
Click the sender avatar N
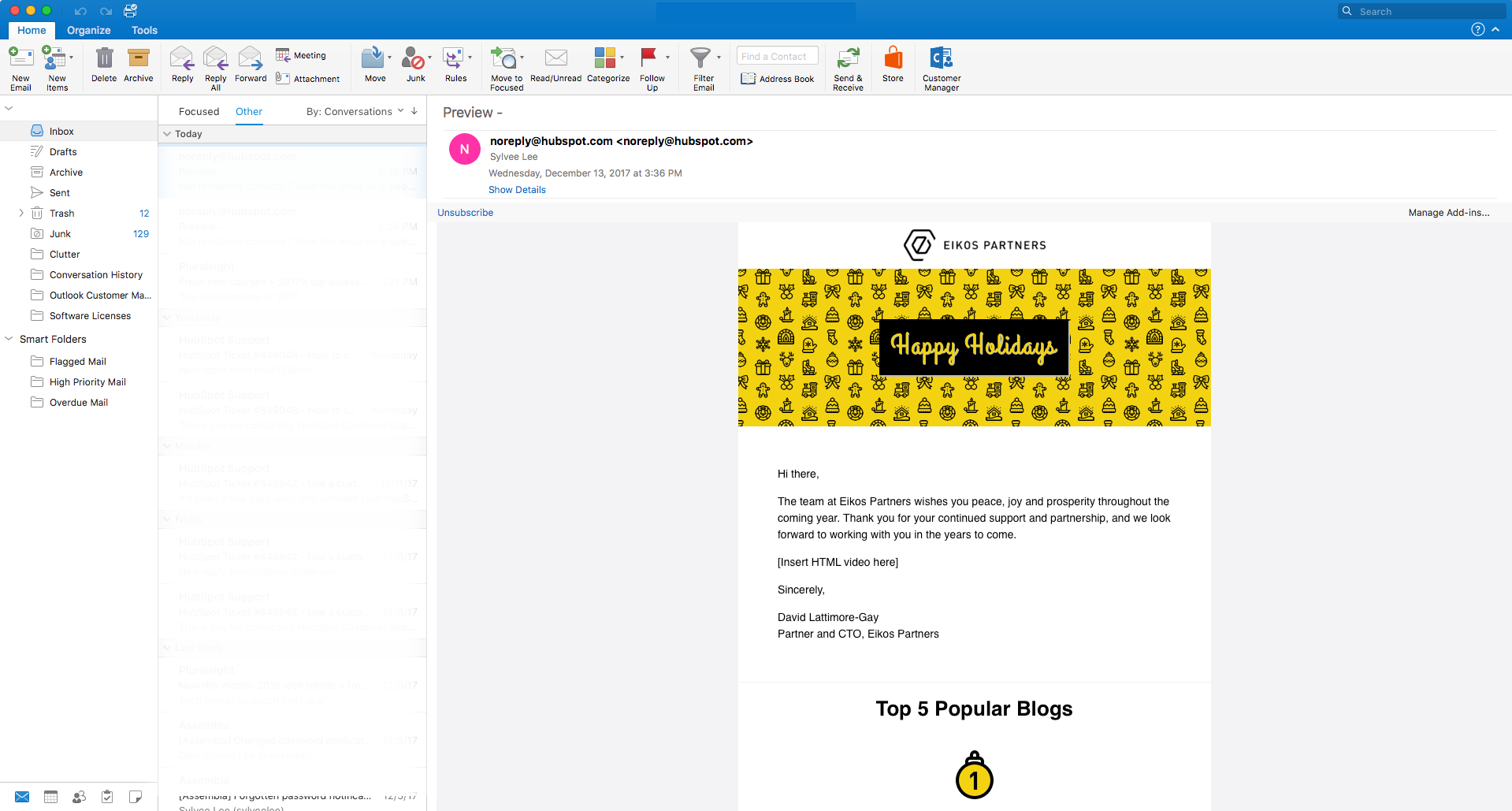(465, 149)
